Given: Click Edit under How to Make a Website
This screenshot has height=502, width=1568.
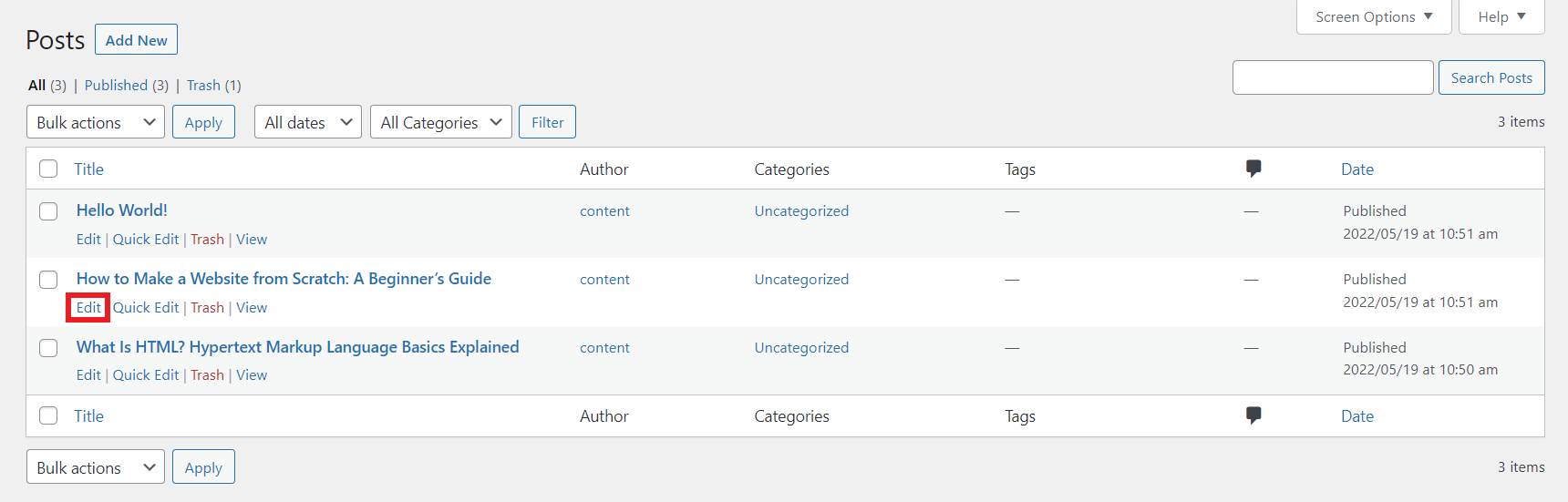Looking at the screenshot, I should [x=88, y=308].
